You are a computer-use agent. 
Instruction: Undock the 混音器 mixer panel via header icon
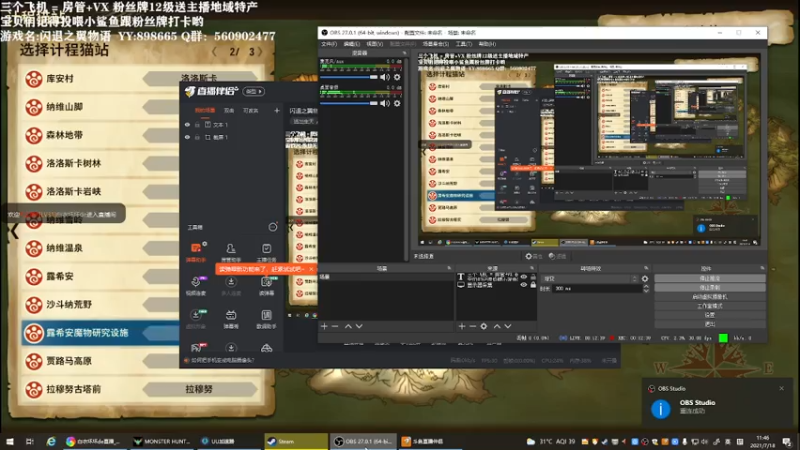pyautogui.click(x=404, y=53)
